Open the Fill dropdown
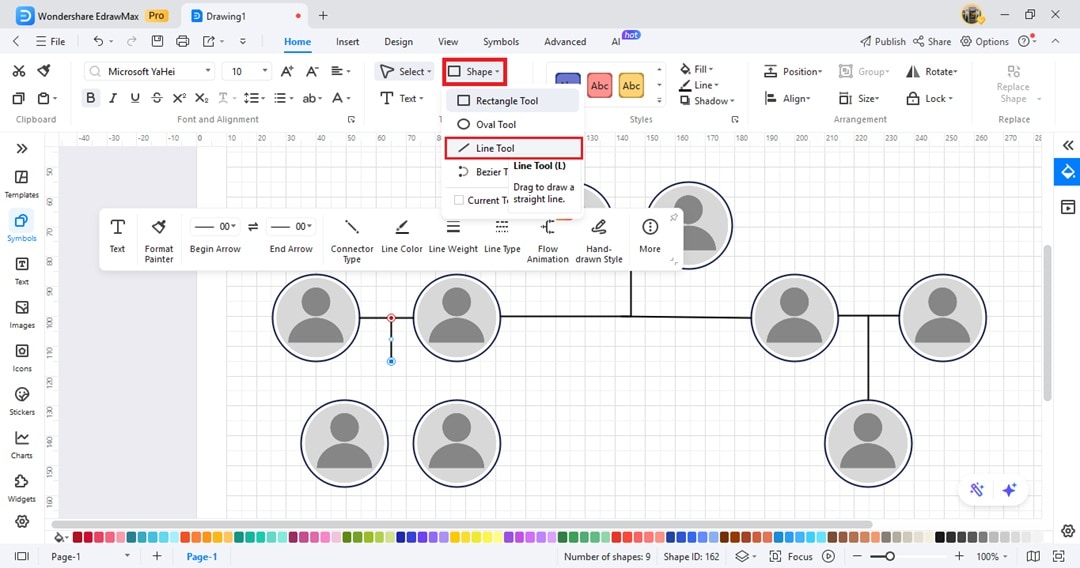The width and height of the screenshot is (1080, 568). (x=697, y=69)
